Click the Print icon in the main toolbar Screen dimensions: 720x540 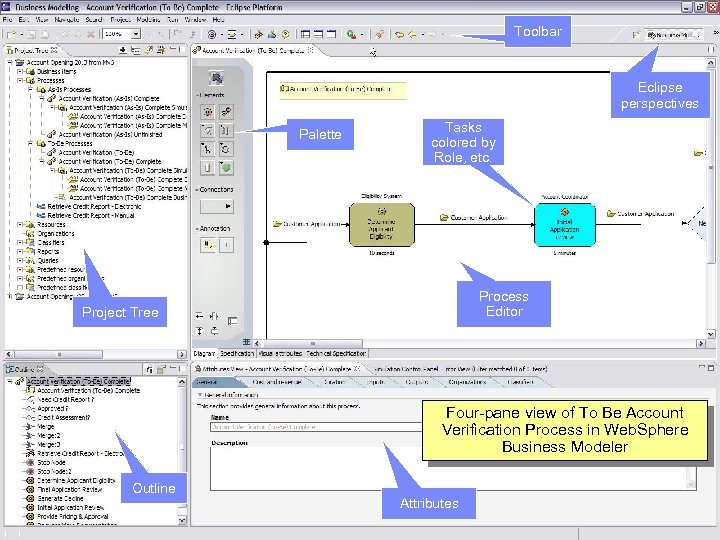click(45, 34)
